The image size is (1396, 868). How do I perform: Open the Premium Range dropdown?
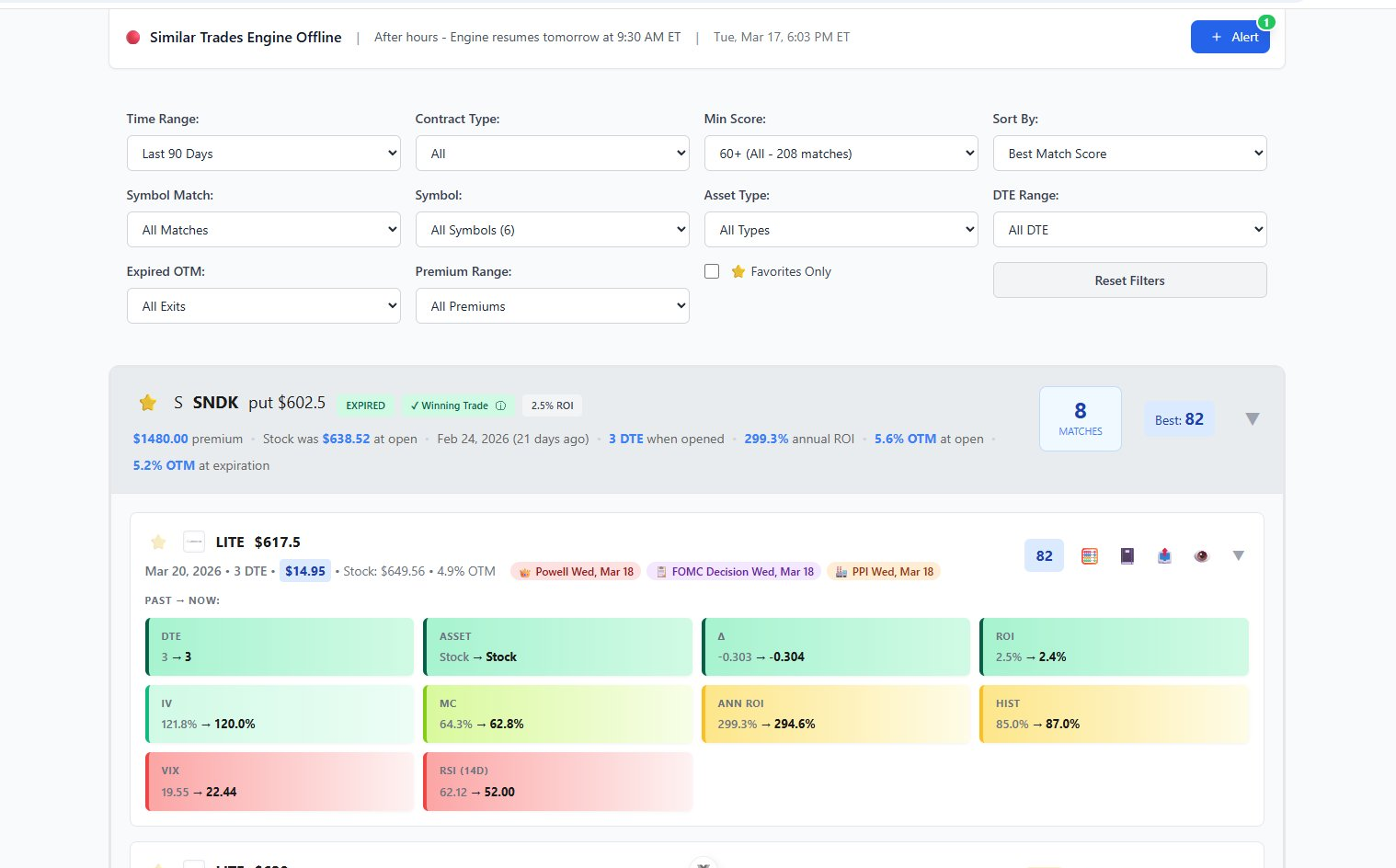[x=553, y=306]
